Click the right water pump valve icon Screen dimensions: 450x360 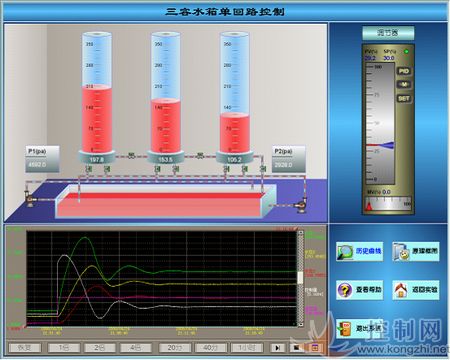[x=302, y=205]
